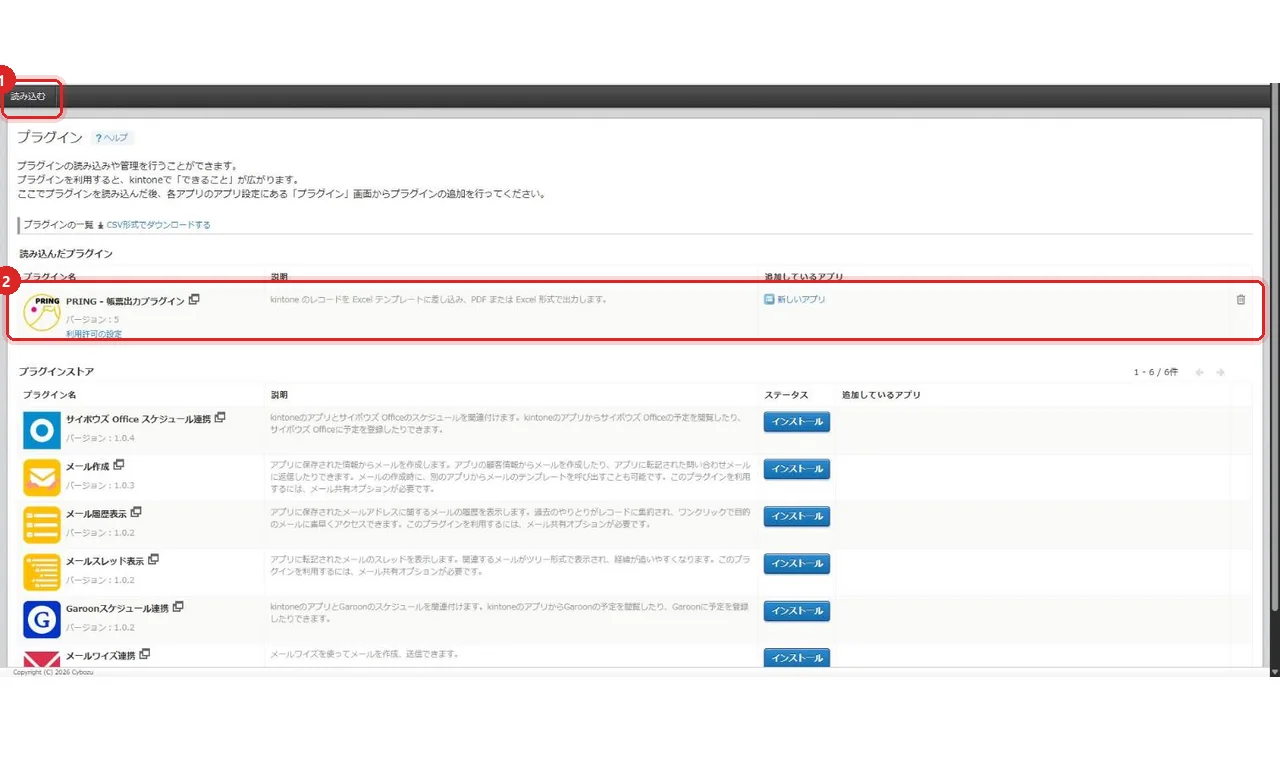Click the メールスレッド表示 plugin icon
The image size is (1280, 760).
pos(42,571)
